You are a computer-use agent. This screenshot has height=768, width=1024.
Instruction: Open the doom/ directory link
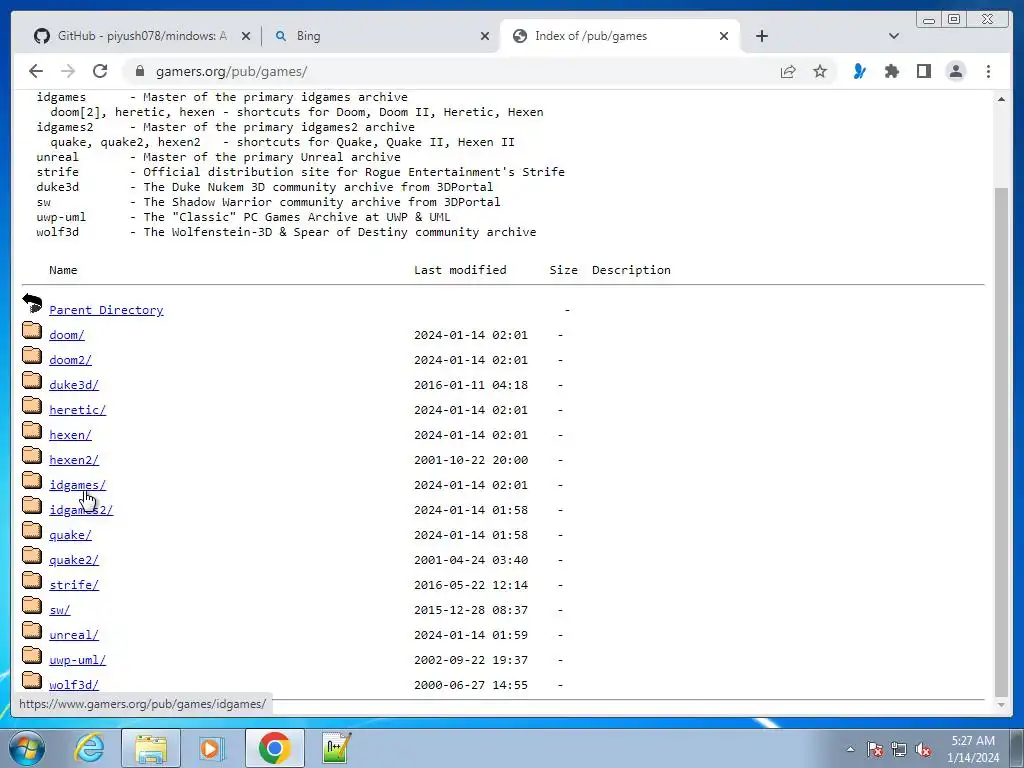[67, 335]
